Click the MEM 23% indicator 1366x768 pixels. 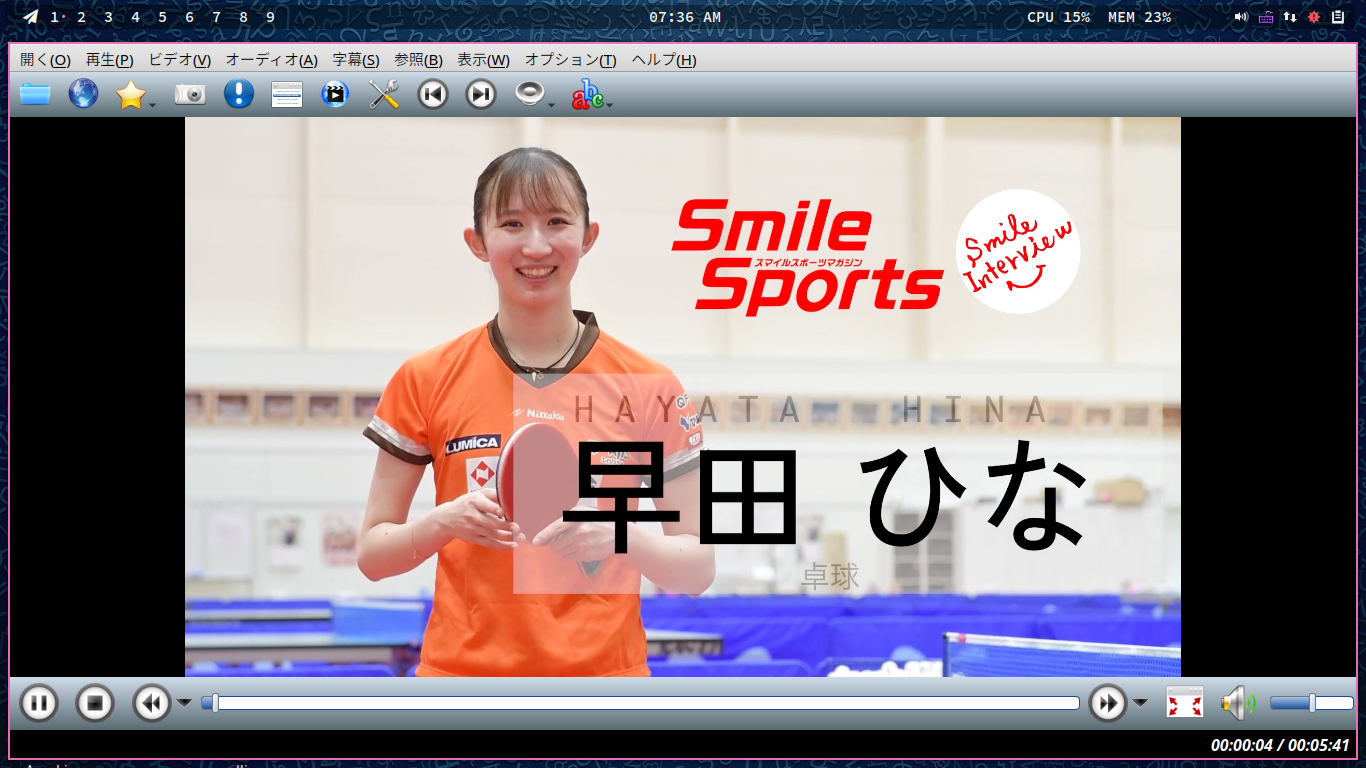(1139, 17)
